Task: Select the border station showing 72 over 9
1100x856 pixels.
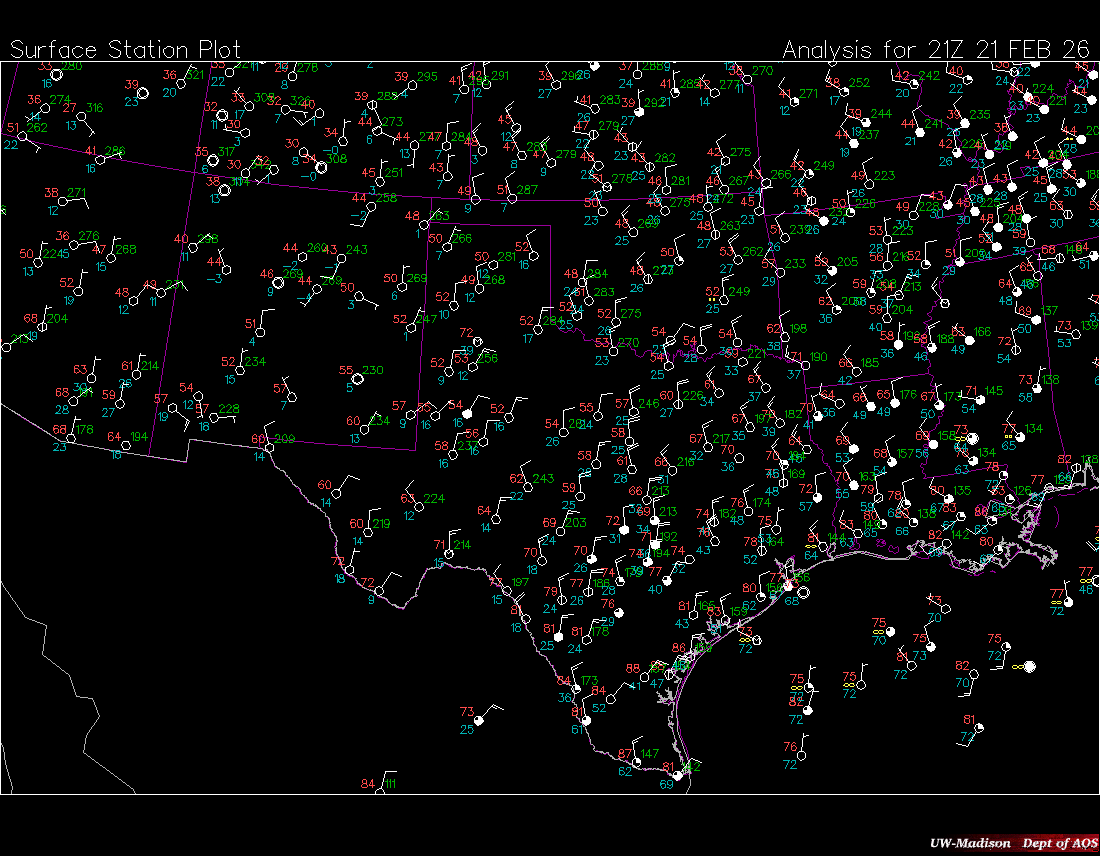Action: (x=380, y=590)
